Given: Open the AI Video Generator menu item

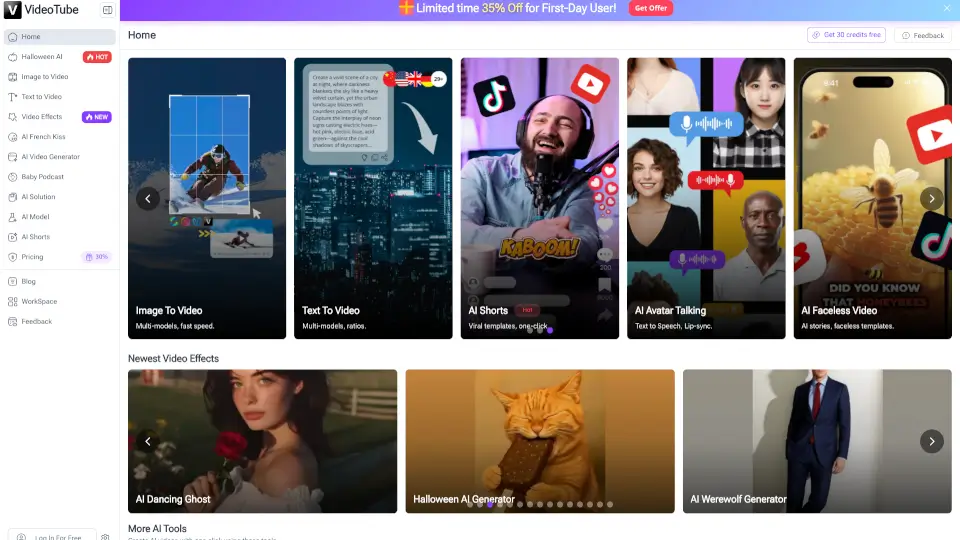Looking at the screenshot, I should [59, 157].
